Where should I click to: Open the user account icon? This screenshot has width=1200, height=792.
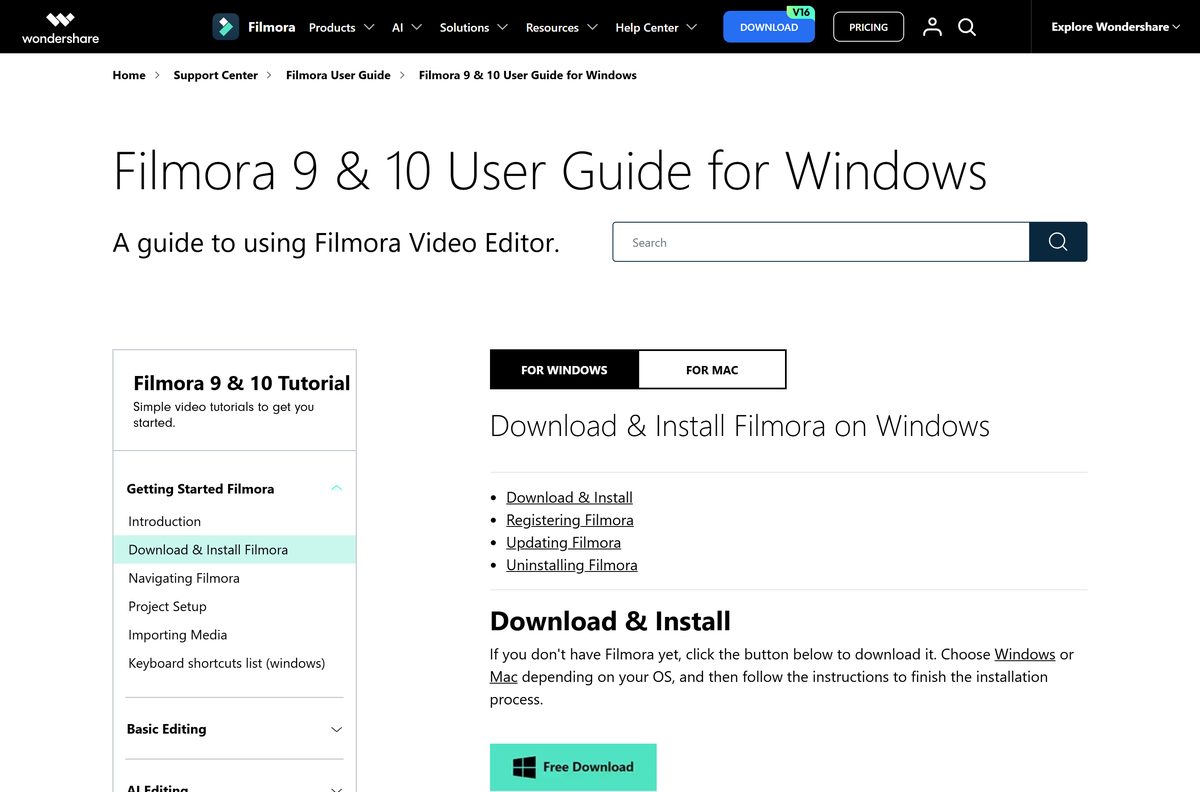(x=932, y=27)
